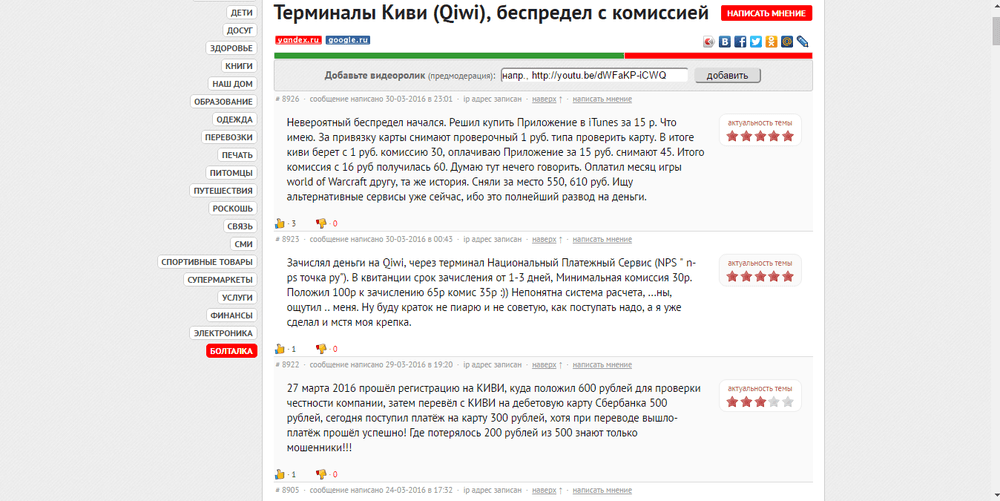The image size is (1000, 501).
Task: Open the ОБРАЗОВАНИЕ category
Action: coord(223,102)
